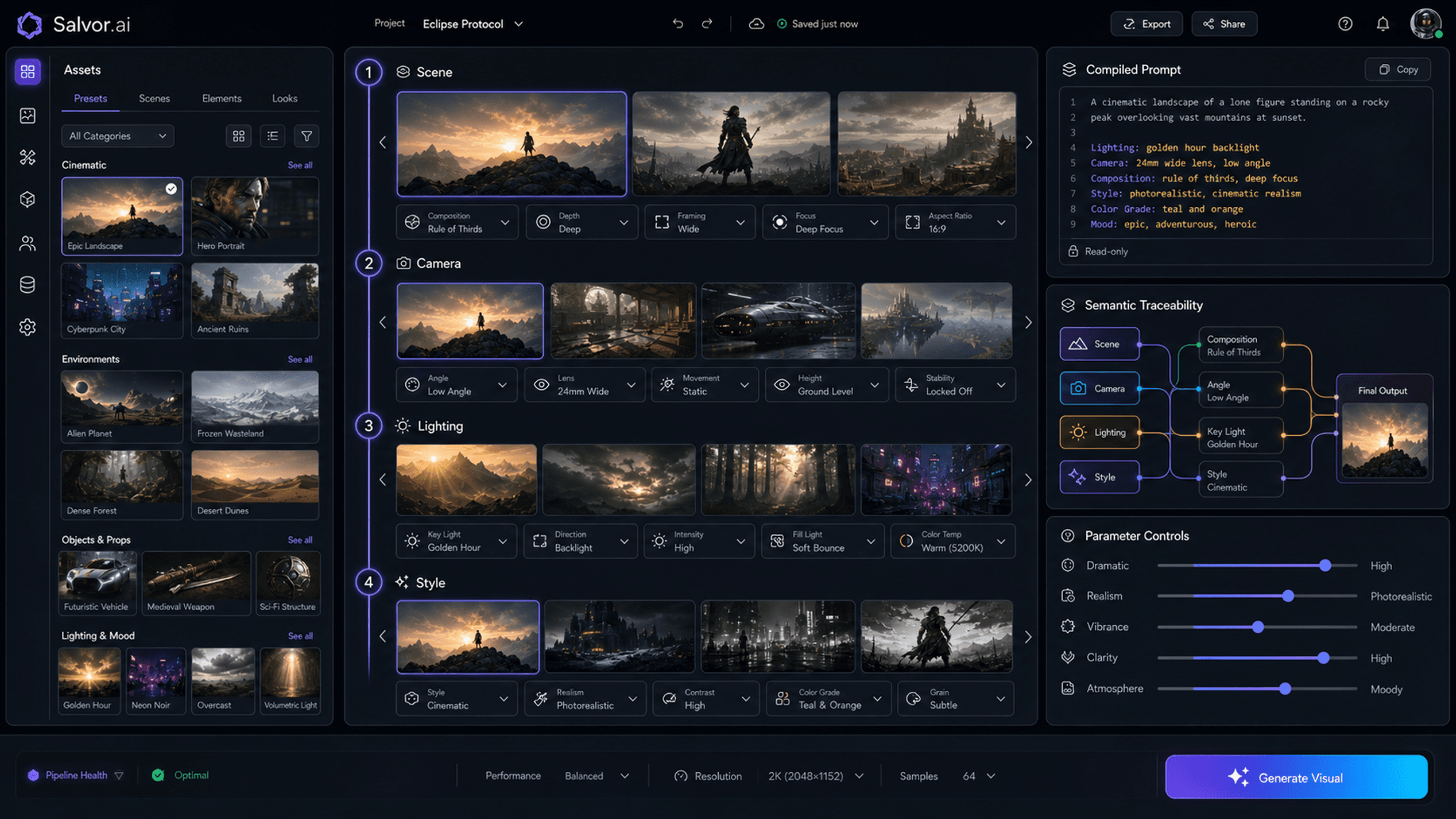
Task: Open the All Categories dropdown
Action: [118, 136]
